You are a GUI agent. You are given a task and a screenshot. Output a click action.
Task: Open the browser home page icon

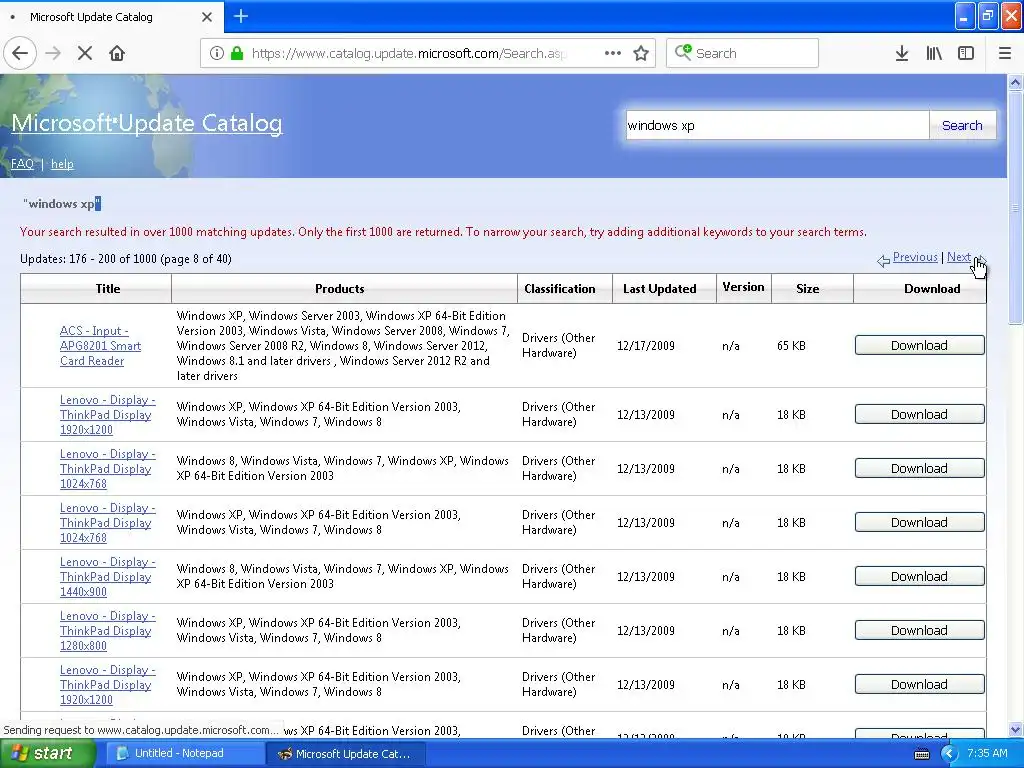(117, 53)
